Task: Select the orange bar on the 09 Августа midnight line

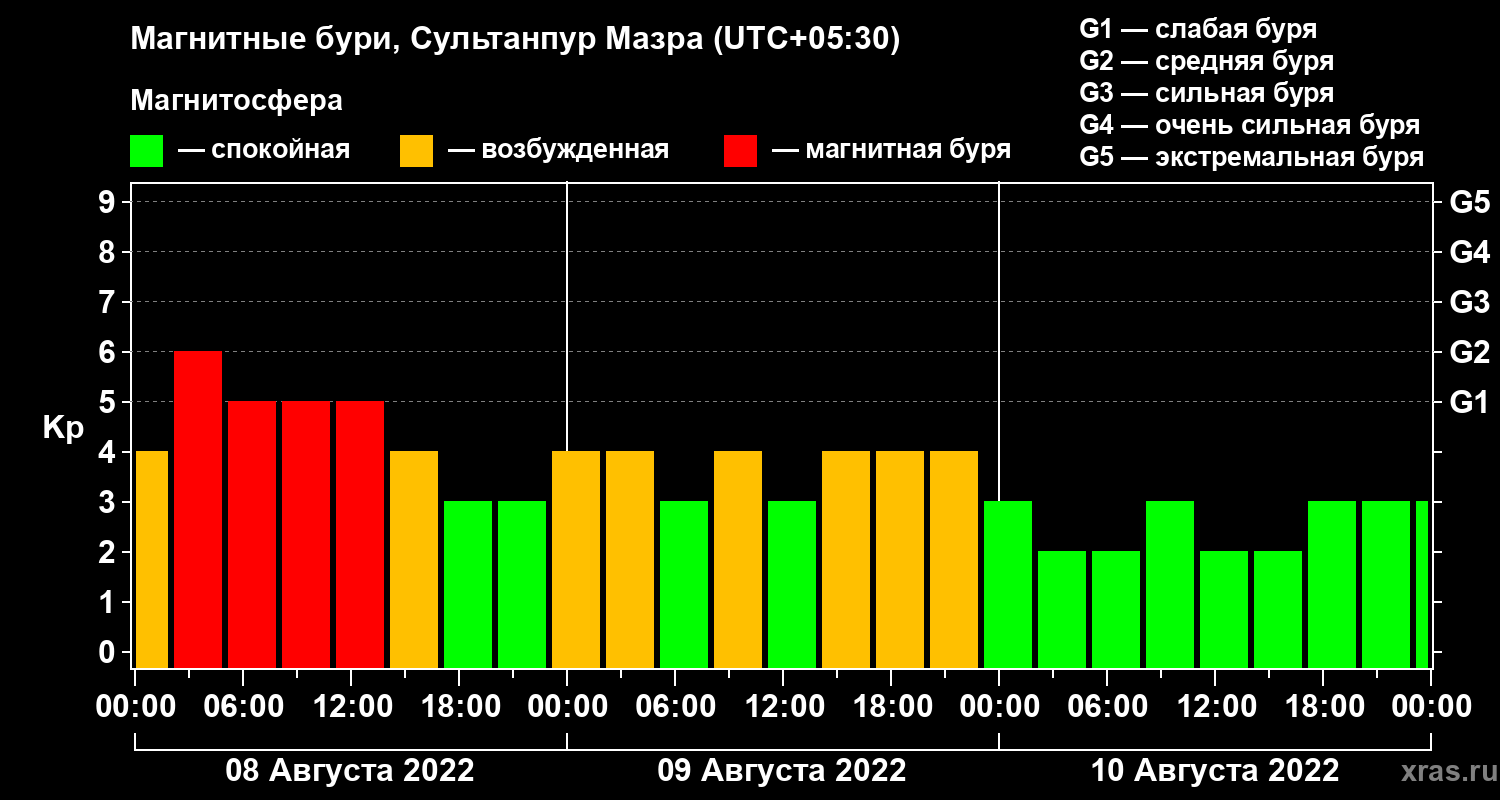Action: point(576,559)
